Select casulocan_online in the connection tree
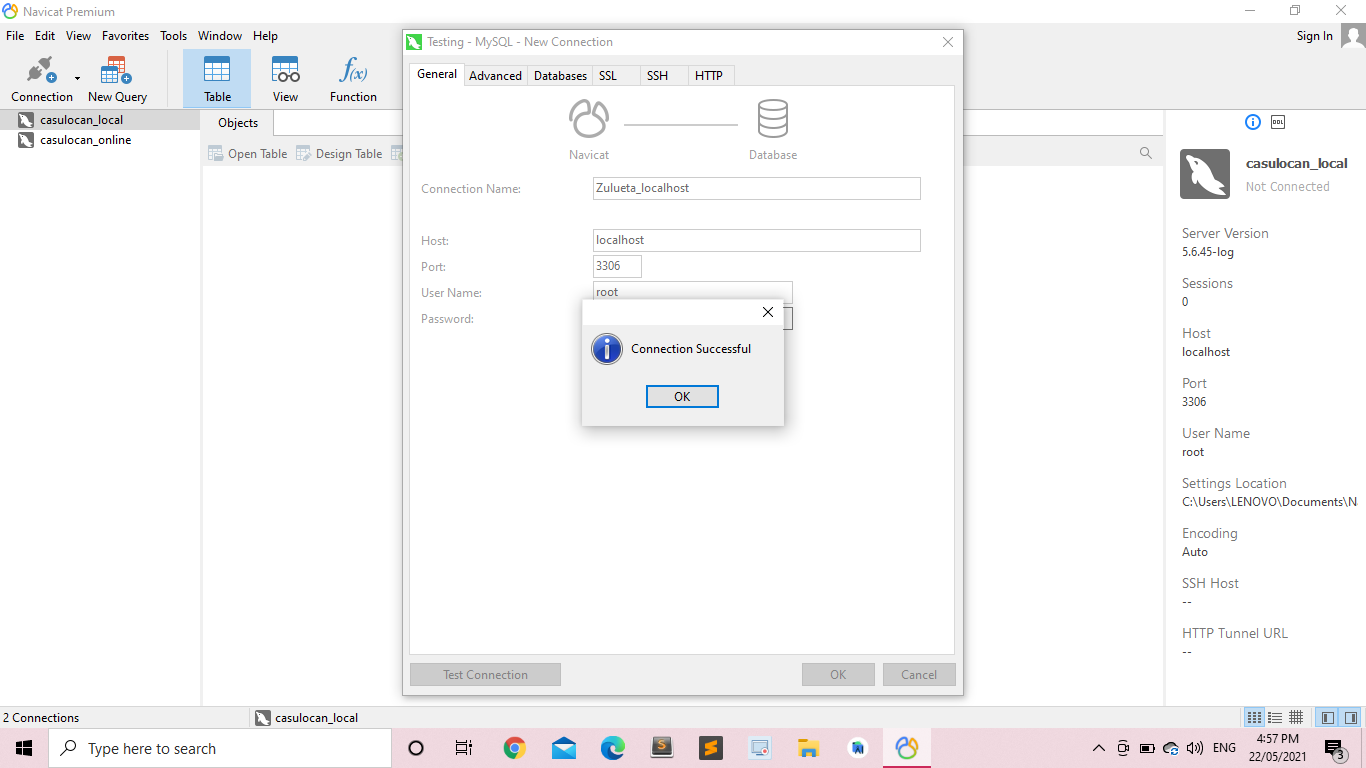Image resolution: width=1366 pixels, height=768 pixels. (x=85, y=140)
